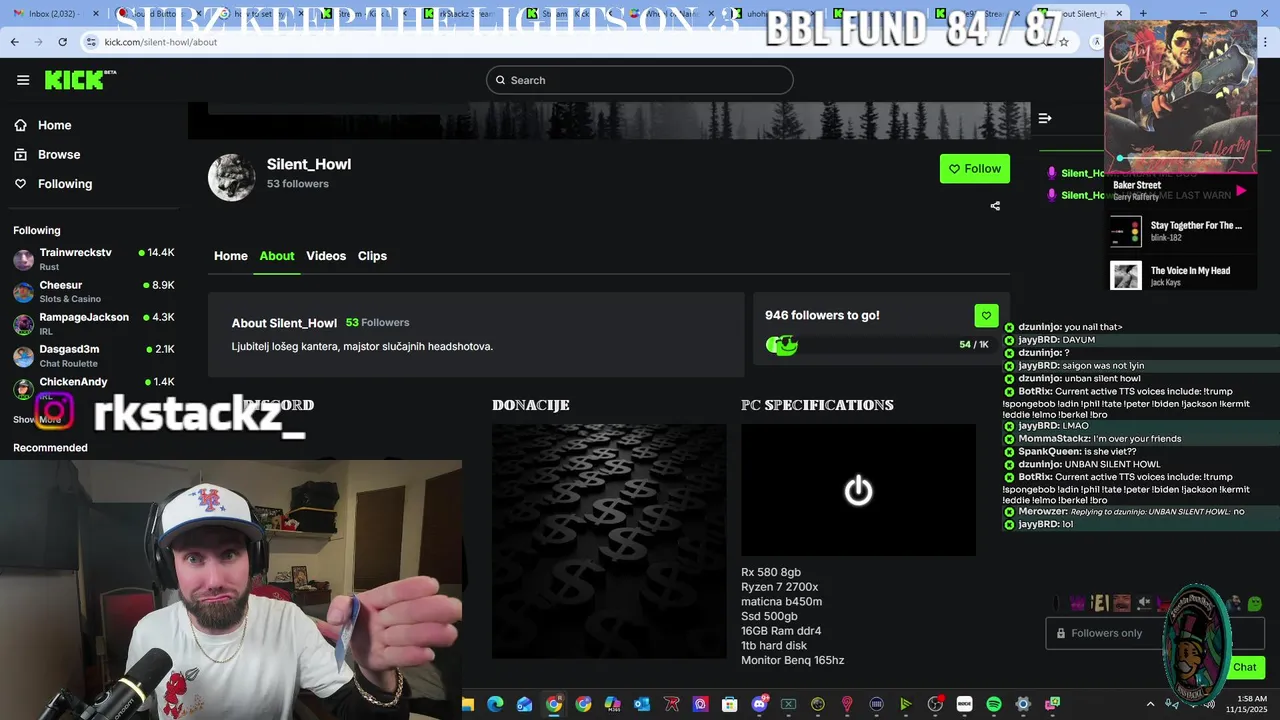Screen dimensions: 1280x720
Task: Click the Baker Street track progress slider
Action: tap(1180, 158)
